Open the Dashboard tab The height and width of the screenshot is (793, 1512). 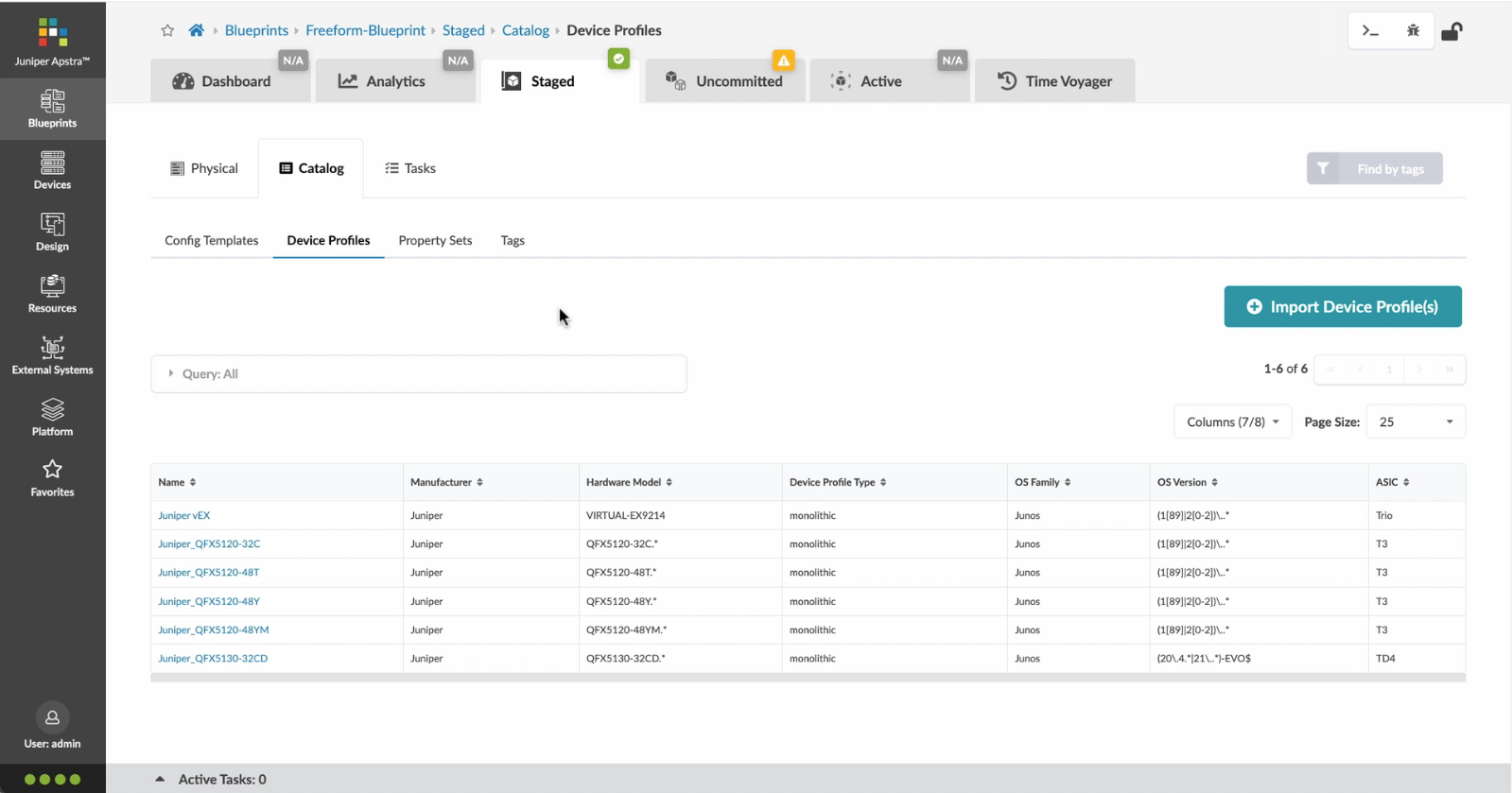pyautogui.click(x=230, y=81)
